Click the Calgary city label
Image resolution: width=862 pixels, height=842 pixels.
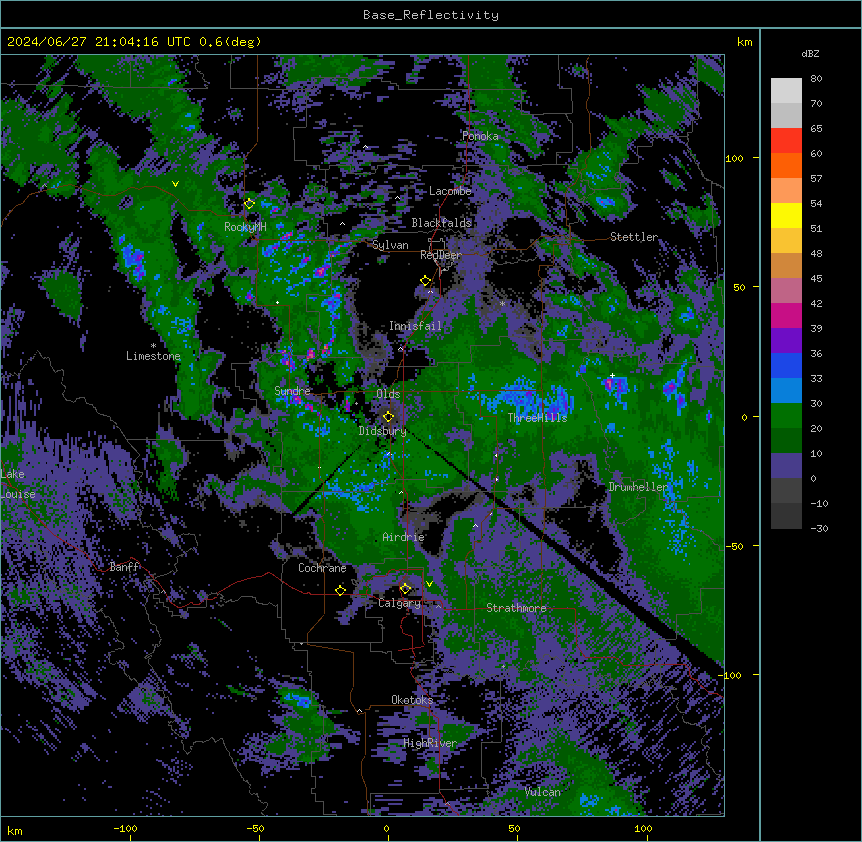point(399,603)
